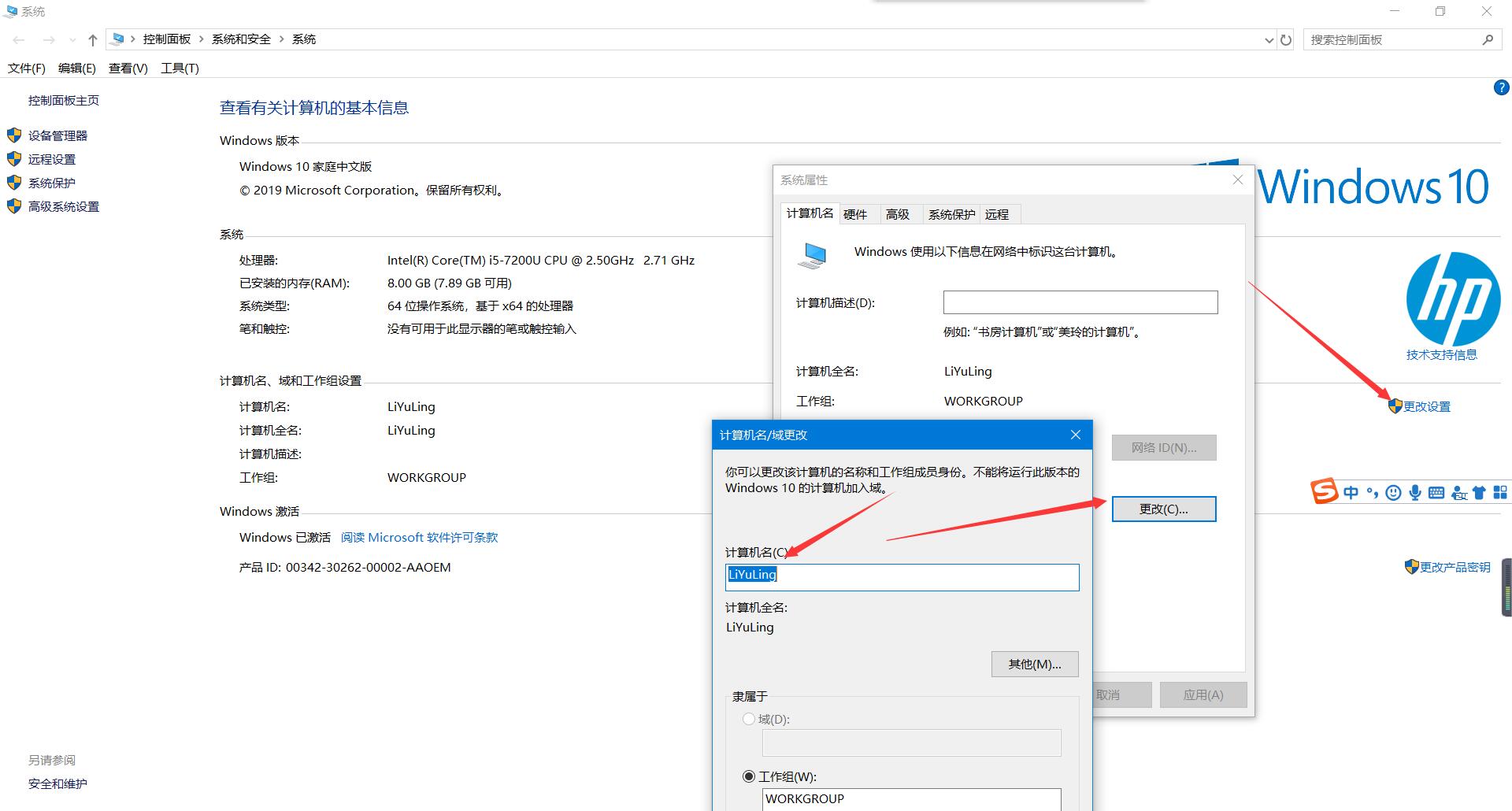Click the shield icon next to 更改设置
Viewport: 1512px width, 811px height.
pos(1395,406)
